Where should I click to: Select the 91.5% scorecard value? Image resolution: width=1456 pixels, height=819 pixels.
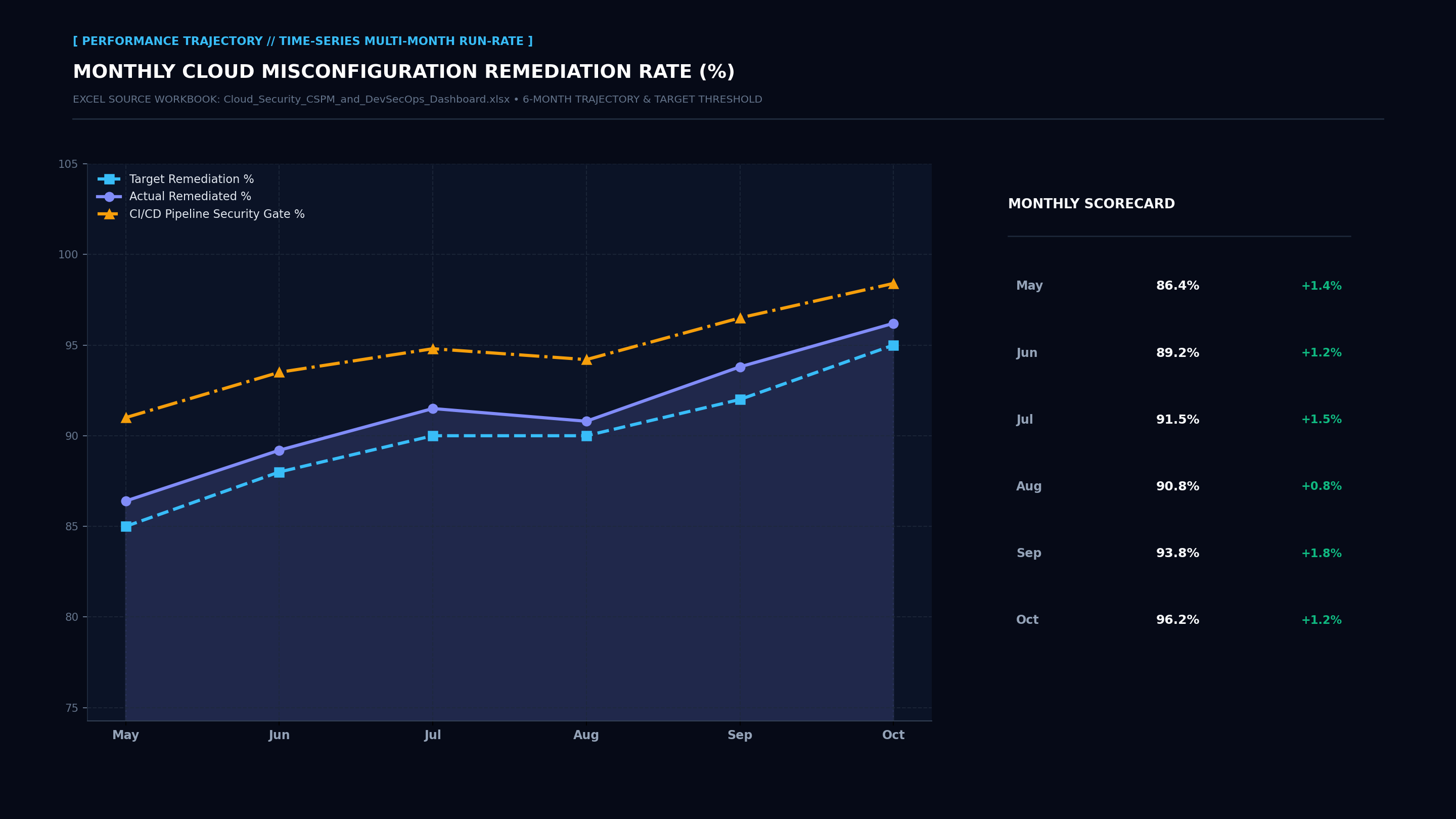1177,420
